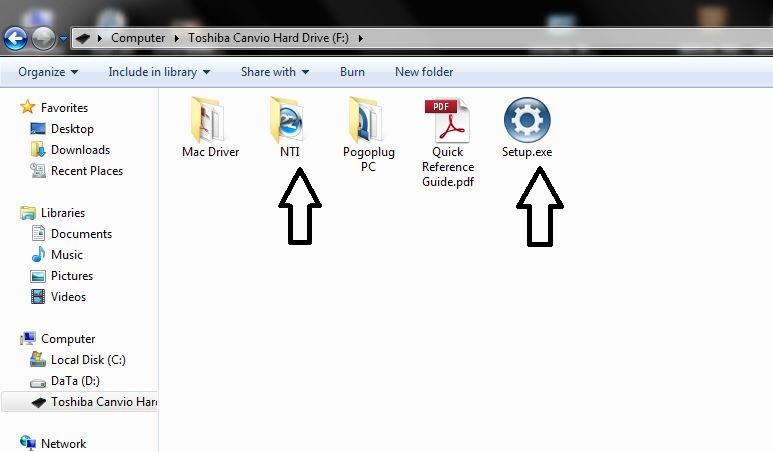Expand arrow after Computer breadcrumb

coord(176,38)
